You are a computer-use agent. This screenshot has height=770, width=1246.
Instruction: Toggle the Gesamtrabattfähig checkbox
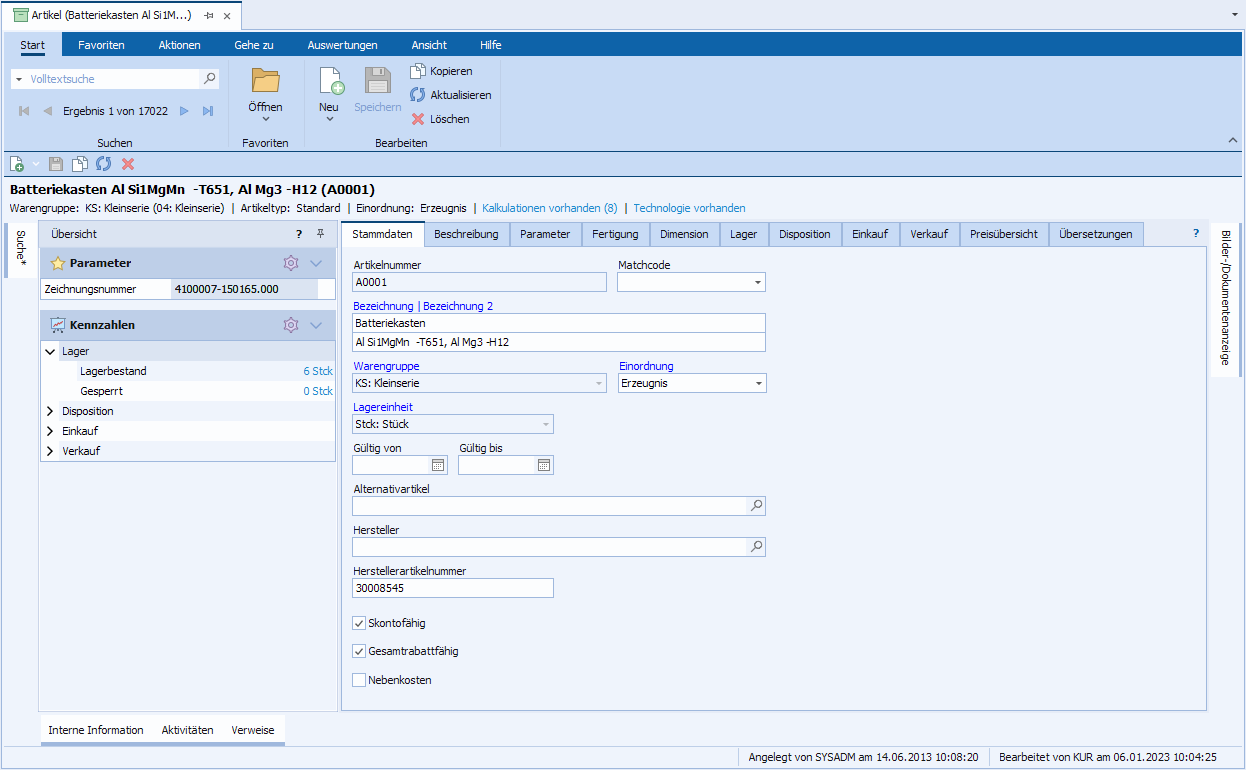click(x=360, y=651)
